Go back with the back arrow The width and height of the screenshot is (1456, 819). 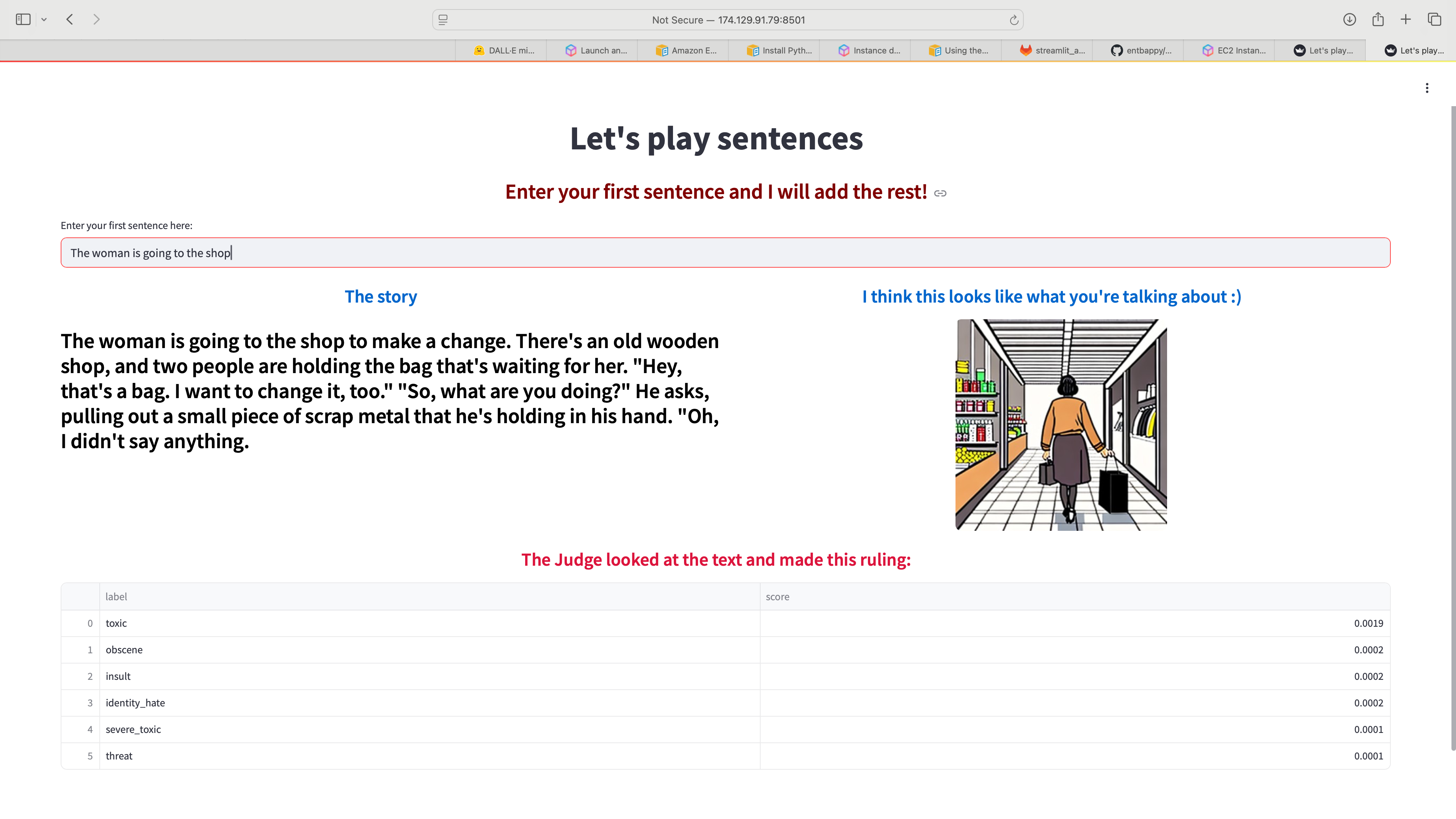70,20
